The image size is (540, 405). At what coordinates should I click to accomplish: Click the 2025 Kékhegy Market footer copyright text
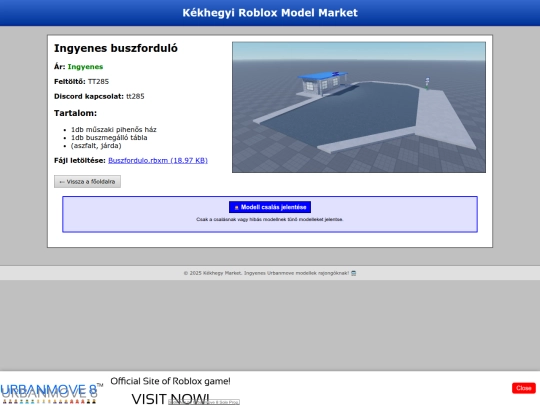266,273
